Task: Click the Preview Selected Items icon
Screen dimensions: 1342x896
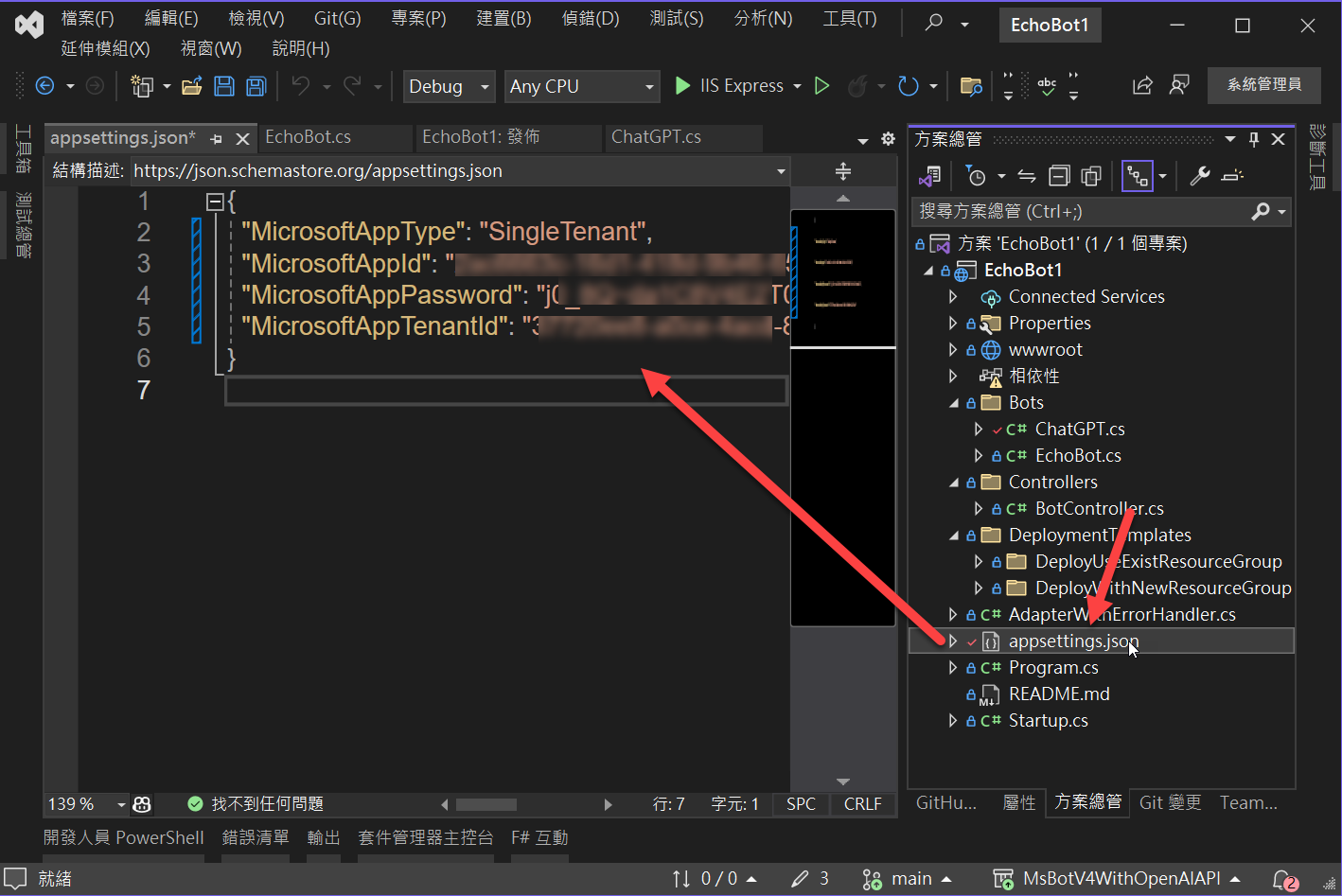Action: pos(1232,176)
